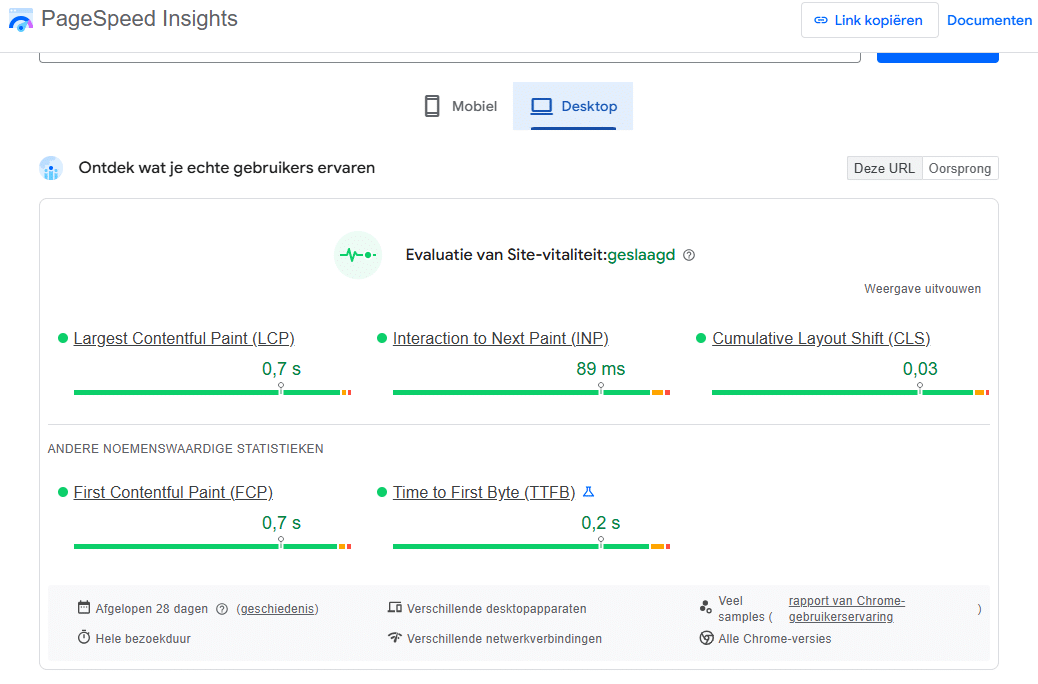The width and height of the screenshot is (1038, 684).
Task: Click the green dot beside CLS metric
Action: click(x=701, y=338)
